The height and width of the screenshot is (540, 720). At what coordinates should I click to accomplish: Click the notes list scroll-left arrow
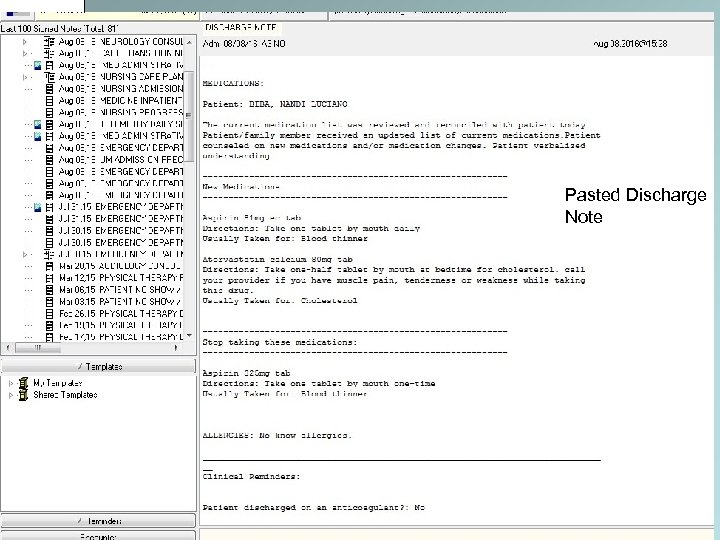8,348
